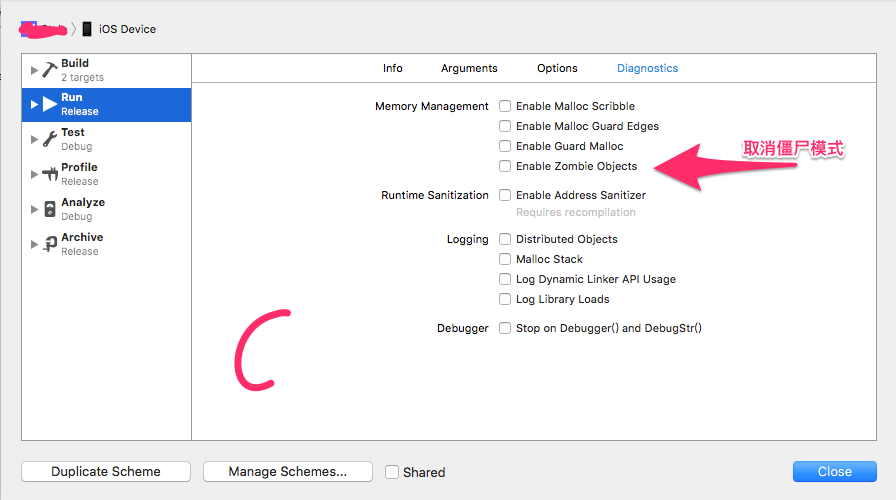Click the Profile instrument icon
The width and height of the screenshot is (896, 500).
[49, 174]
